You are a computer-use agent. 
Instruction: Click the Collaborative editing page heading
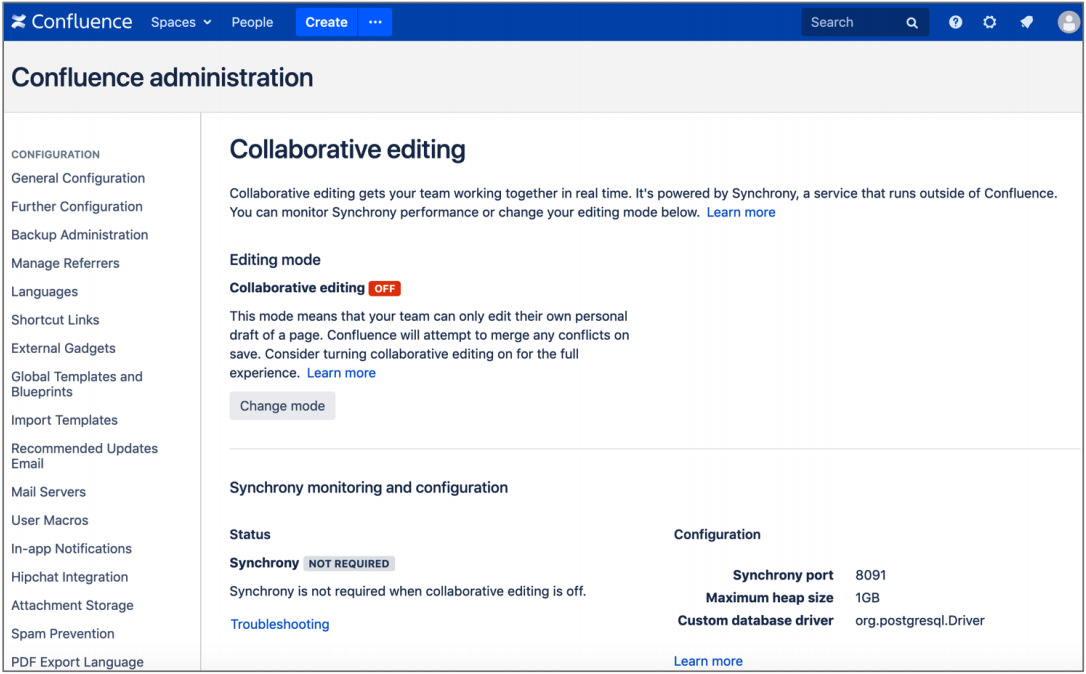[348, 150]
